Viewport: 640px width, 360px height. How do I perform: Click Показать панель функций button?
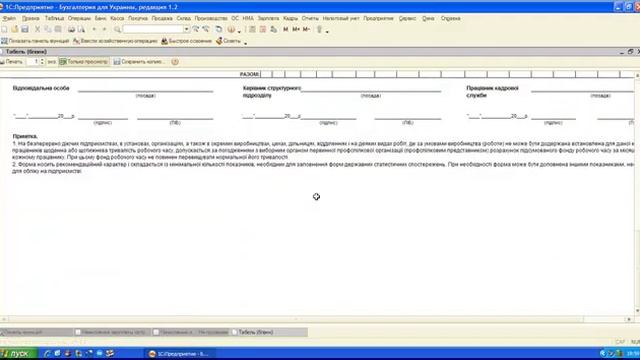[x=35, y=41]
